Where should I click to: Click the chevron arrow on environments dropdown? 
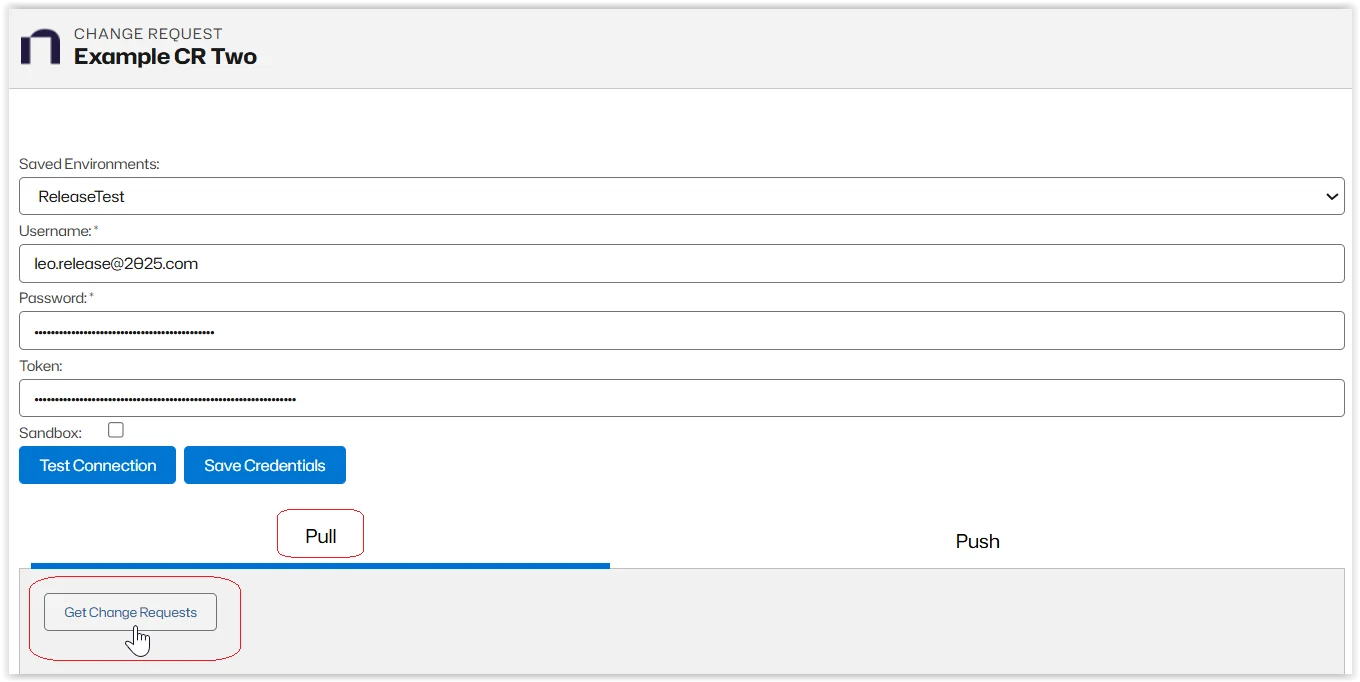tap(1332, 197)
